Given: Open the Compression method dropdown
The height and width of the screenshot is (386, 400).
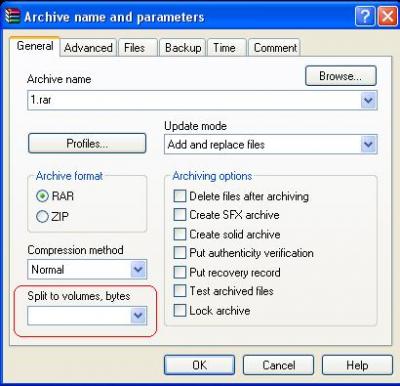Looking at the screenshot, I should tap(87, 269).
